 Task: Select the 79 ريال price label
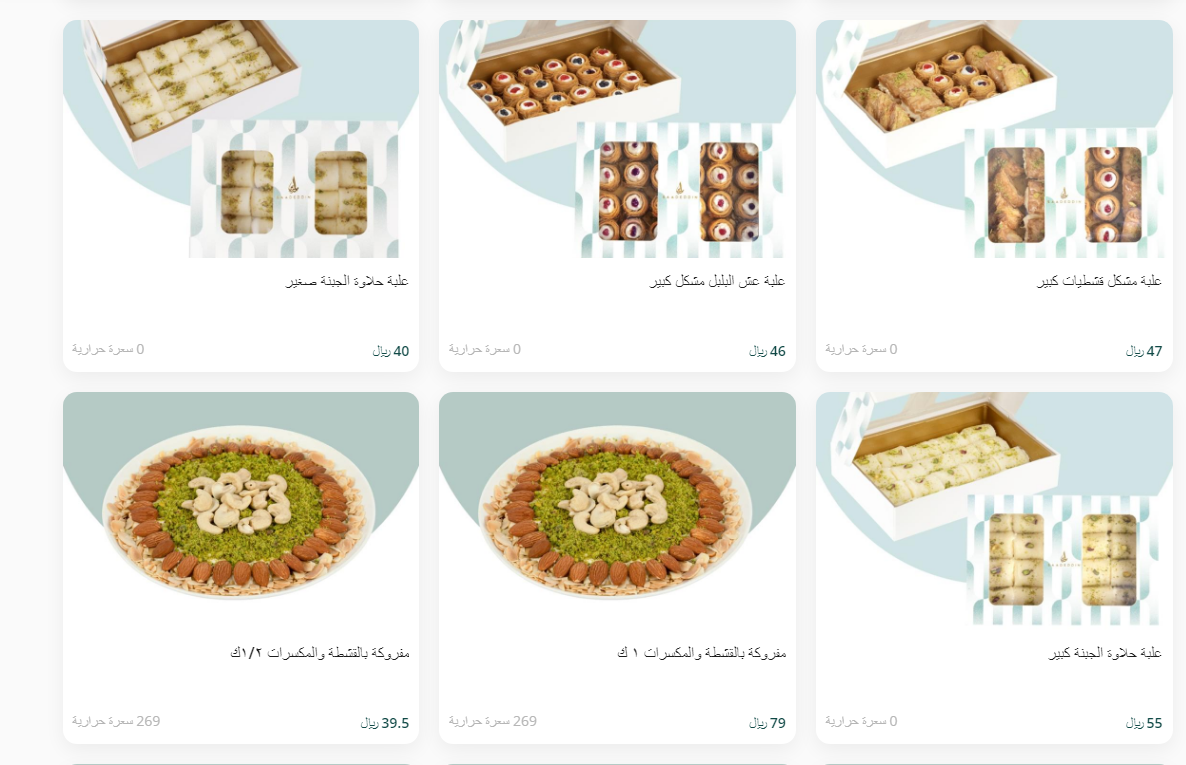pos(767,723)
